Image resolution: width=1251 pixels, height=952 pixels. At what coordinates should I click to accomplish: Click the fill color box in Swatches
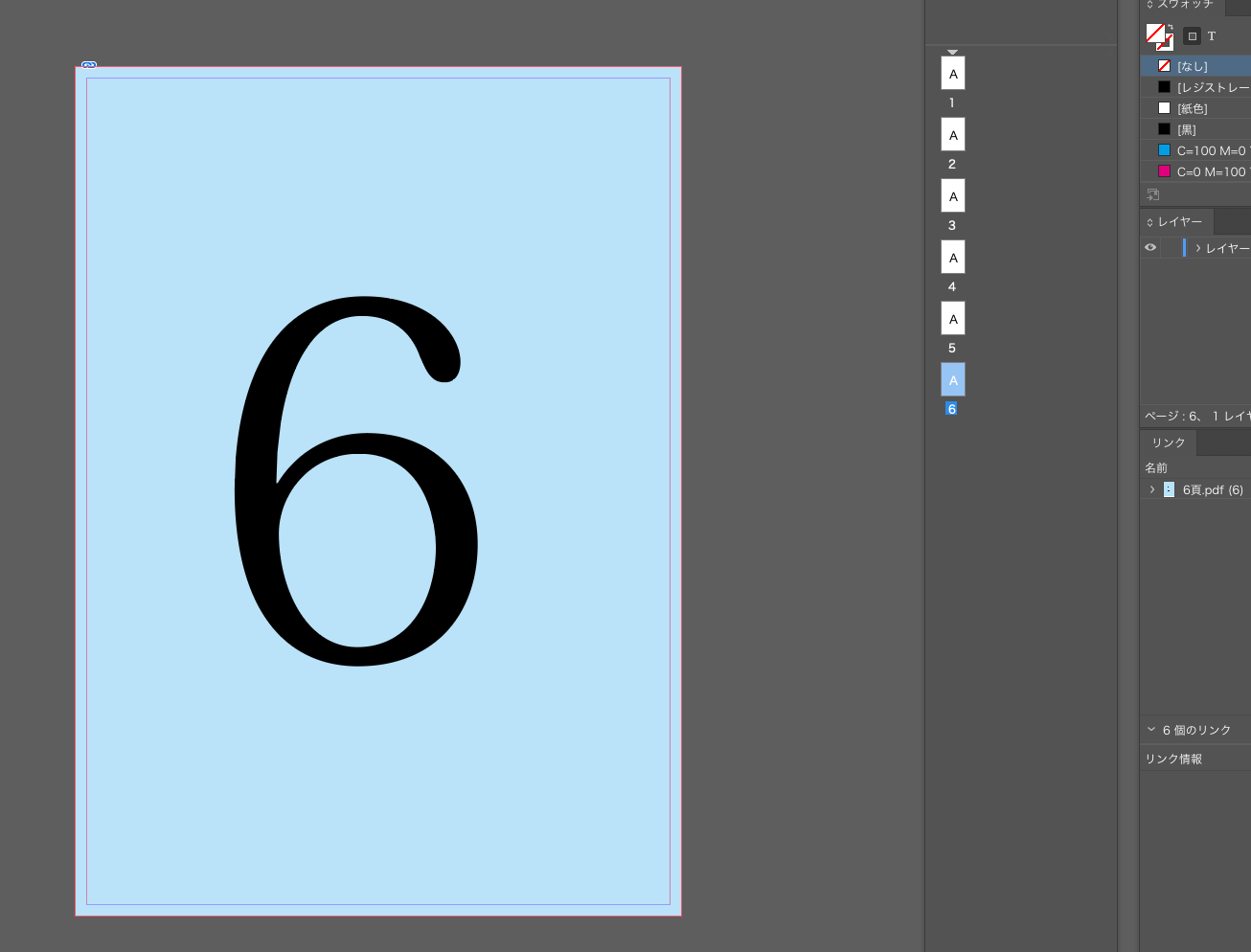point(1155,34)
